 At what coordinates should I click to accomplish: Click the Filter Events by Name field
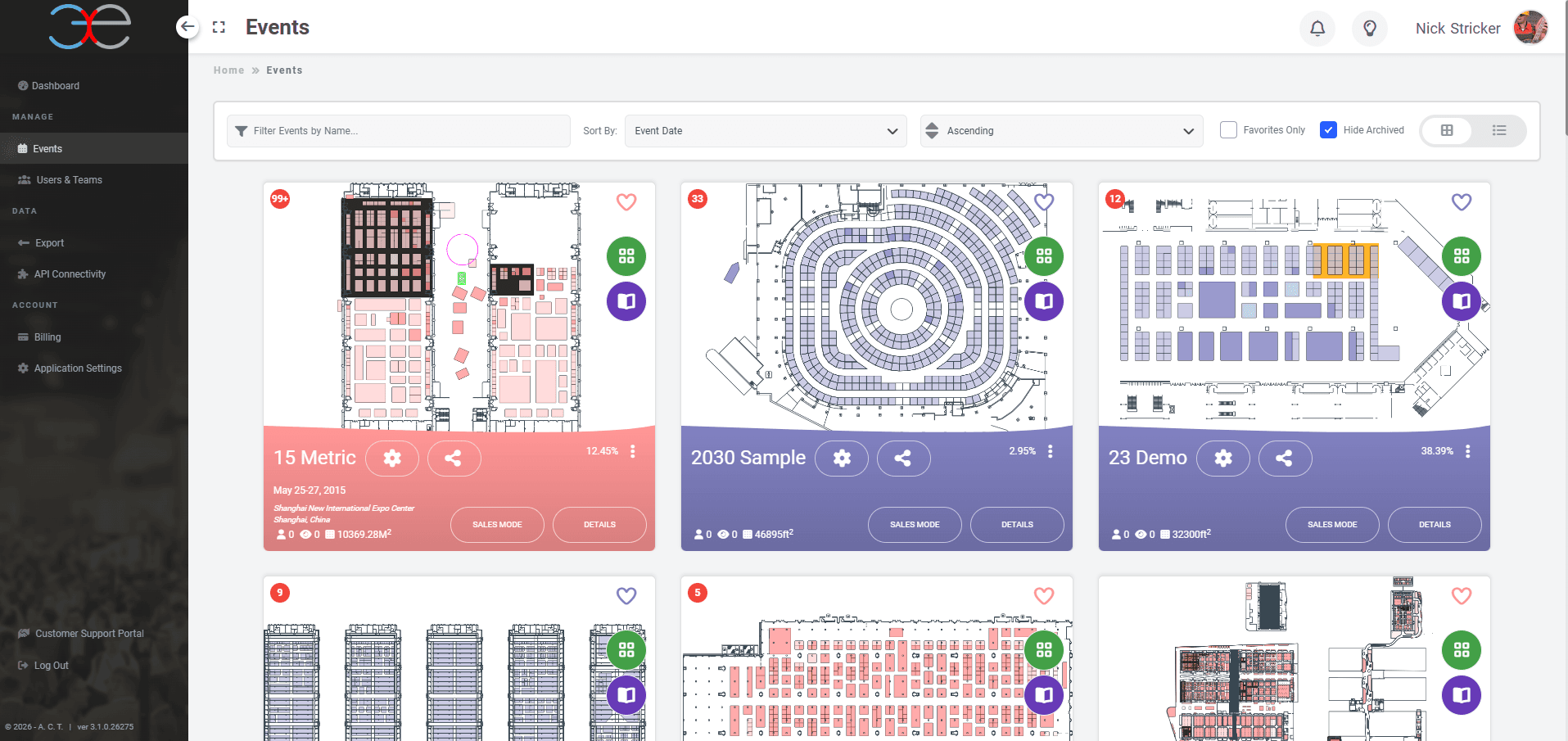coord(399,131)
